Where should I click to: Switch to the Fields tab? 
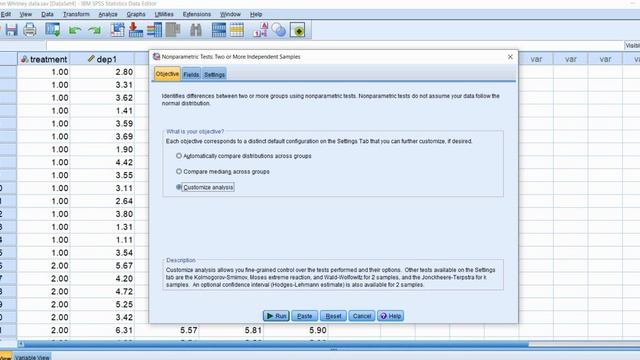[191, 74]
